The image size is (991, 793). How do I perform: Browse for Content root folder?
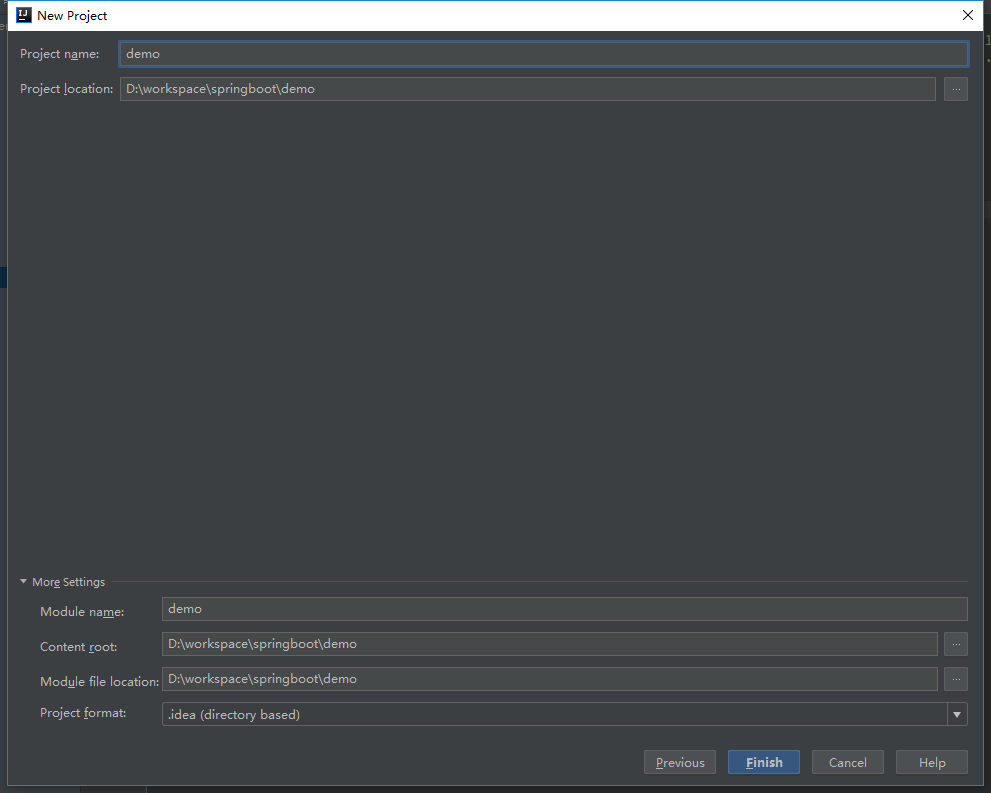(956, 644)
